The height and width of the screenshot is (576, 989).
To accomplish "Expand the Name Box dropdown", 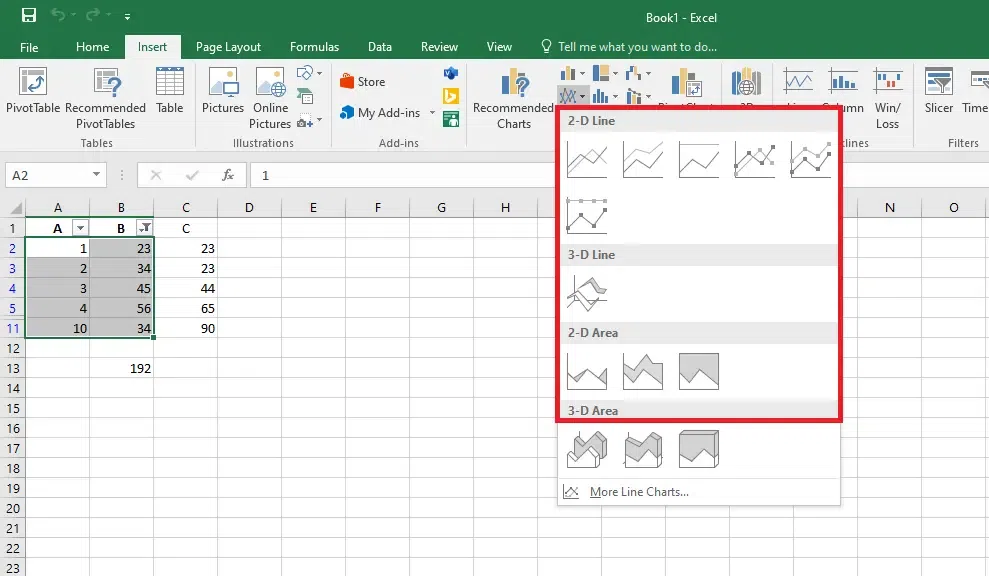I will pos(97,175).
